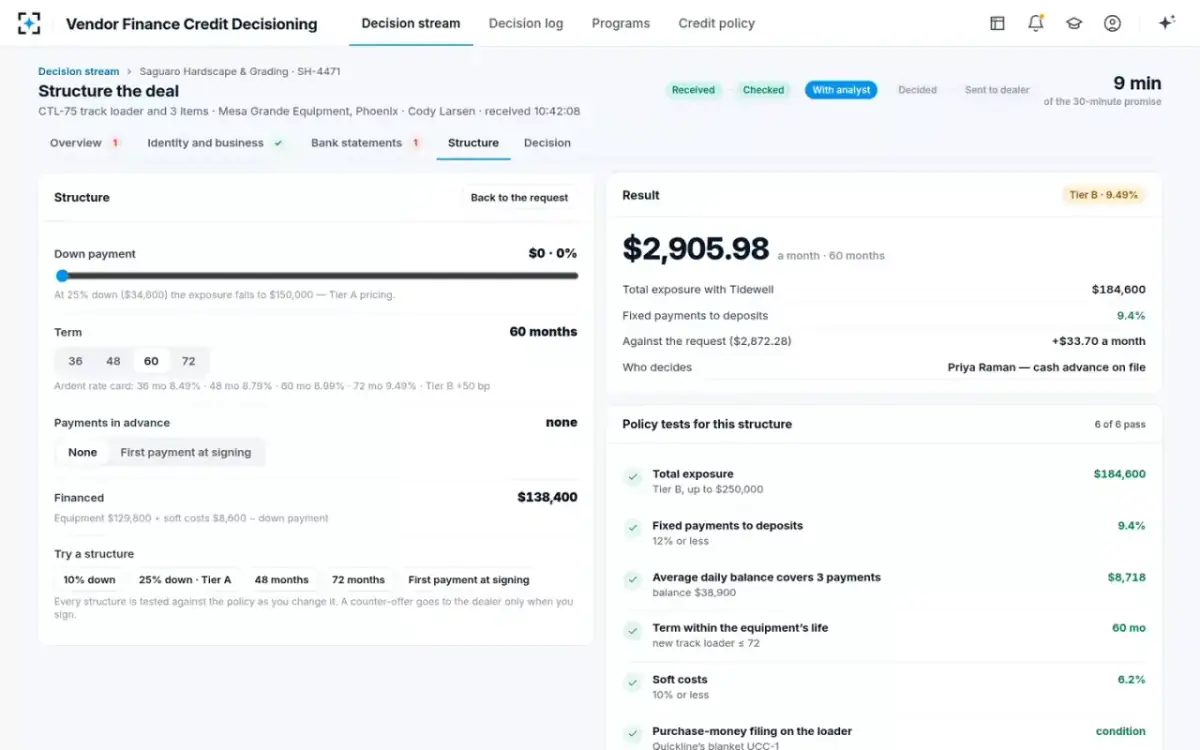Click check icon beside Term within equipment's life
This screenshot has height=750, width=1200.
(632, 631)
